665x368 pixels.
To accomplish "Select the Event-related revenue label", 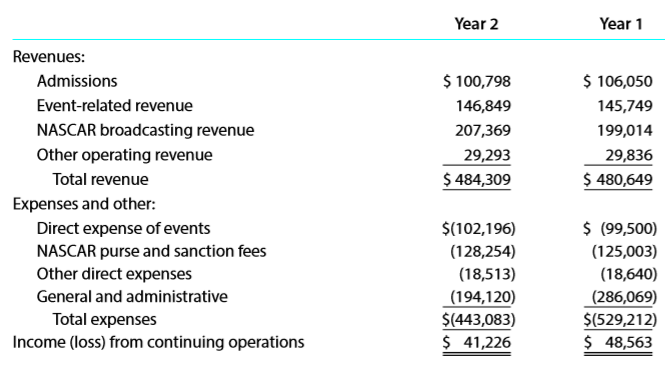I will point(115,106).
